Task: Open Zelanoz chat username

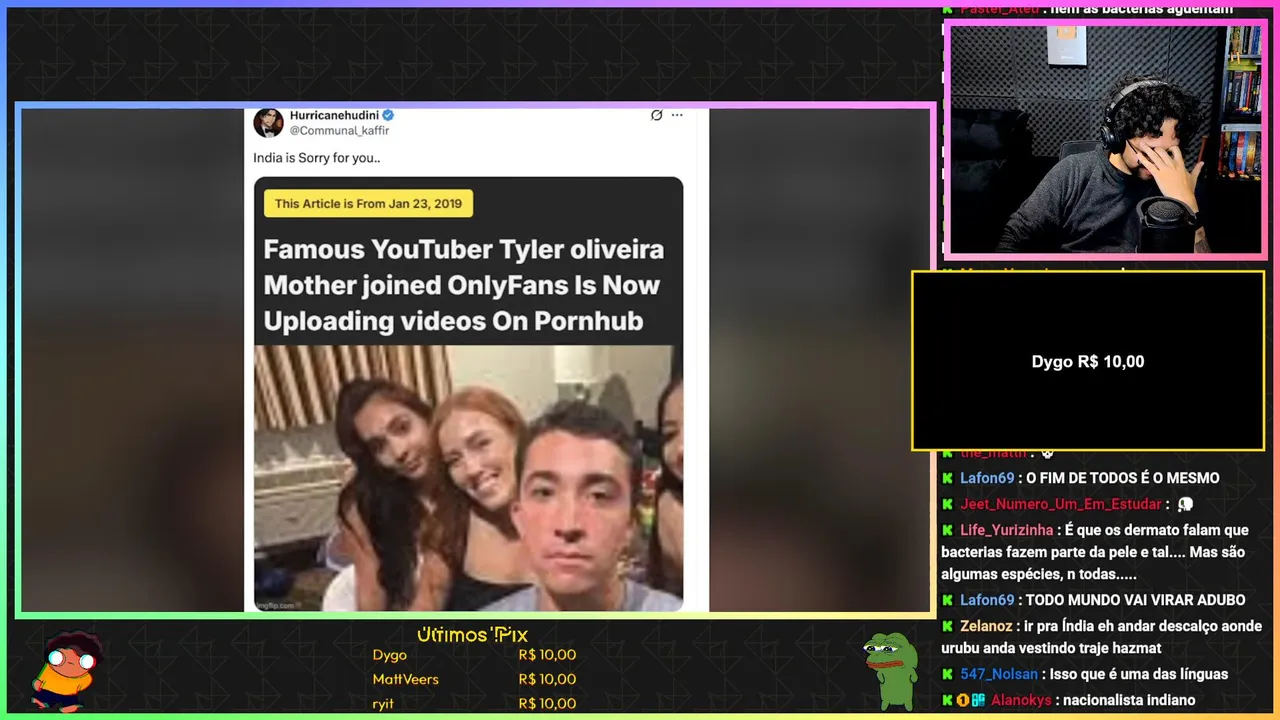Action: coord(988,626)
